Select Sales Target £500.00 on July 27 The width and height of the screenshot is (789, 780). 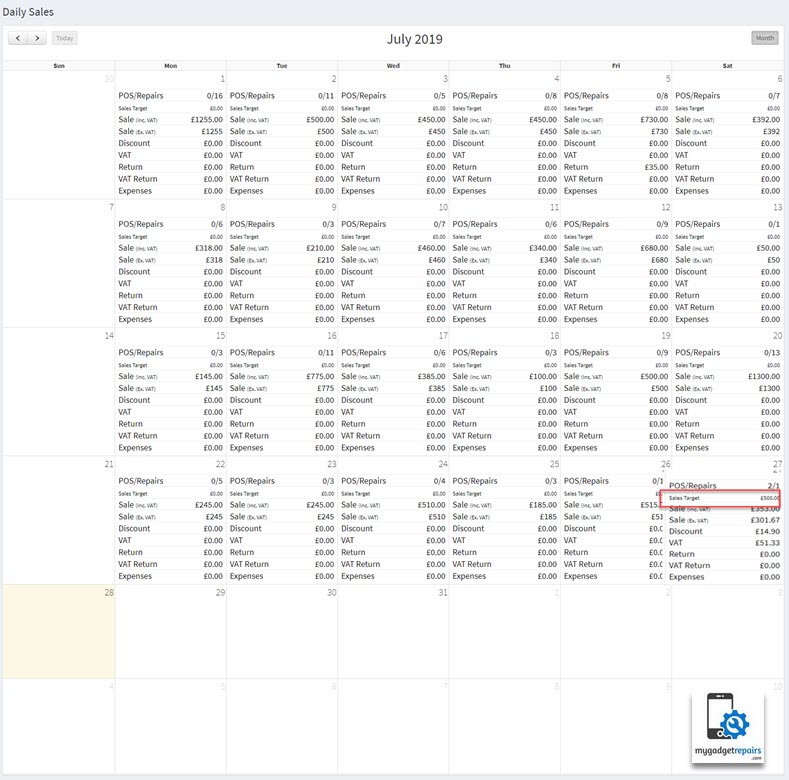coord(769,498)
